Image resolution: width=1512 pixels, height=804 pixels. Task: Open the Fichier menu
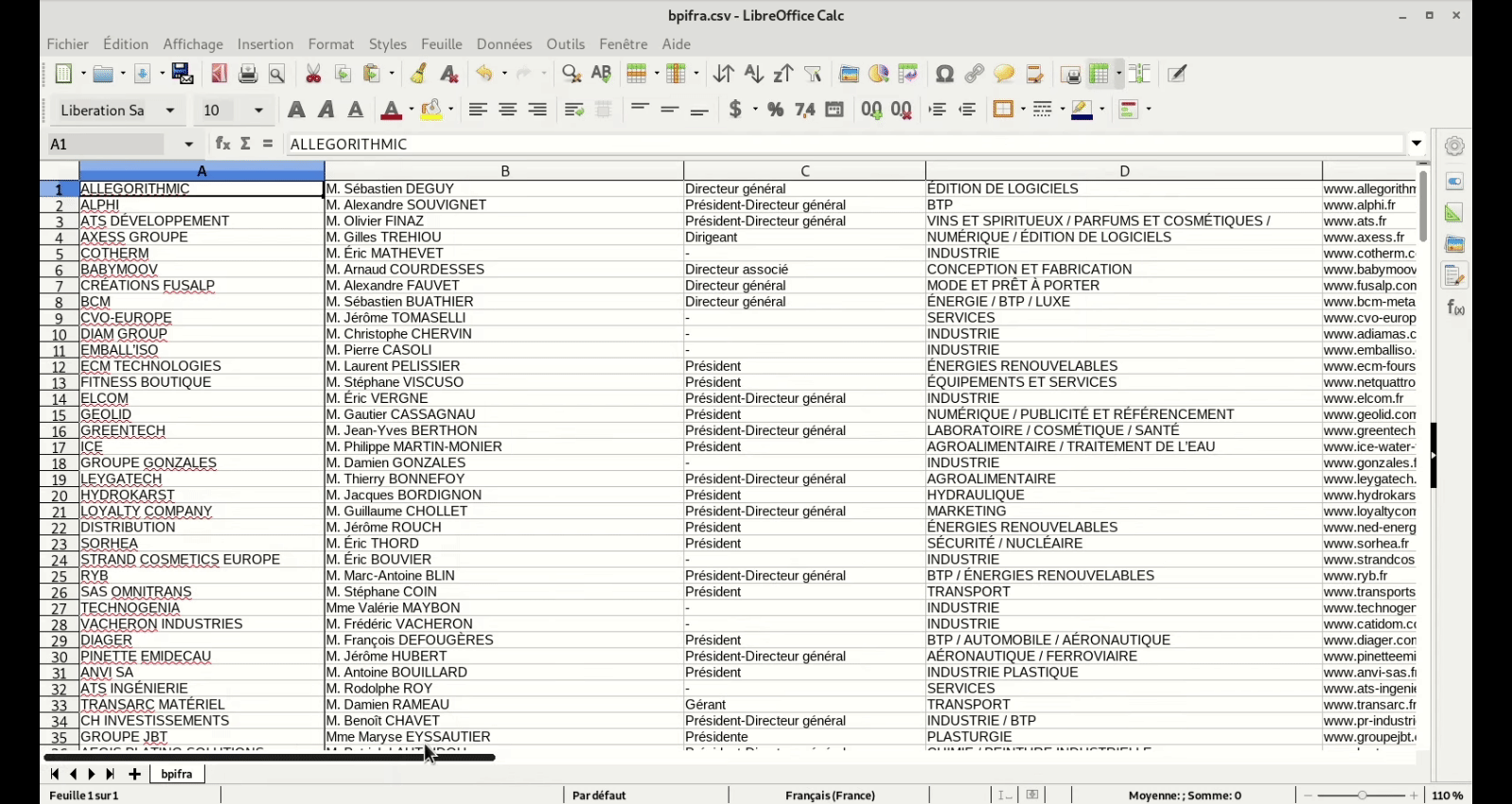(x=68, y=44)
